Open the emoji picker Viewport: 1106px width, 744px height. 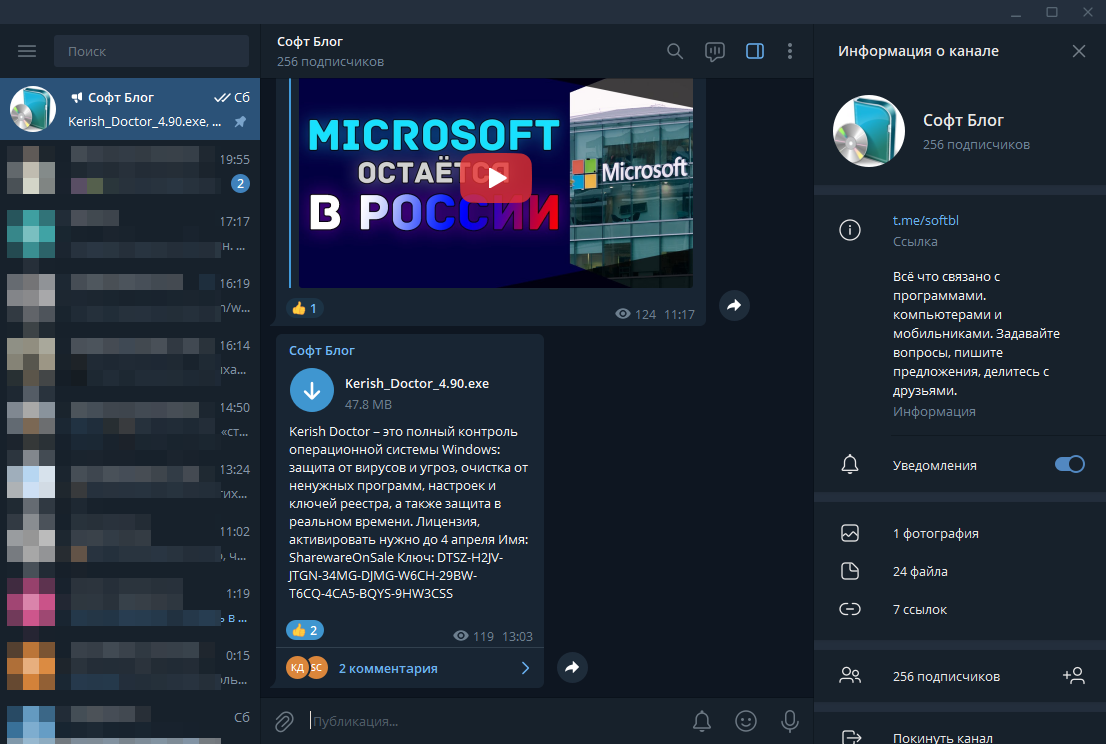(746, 721)
